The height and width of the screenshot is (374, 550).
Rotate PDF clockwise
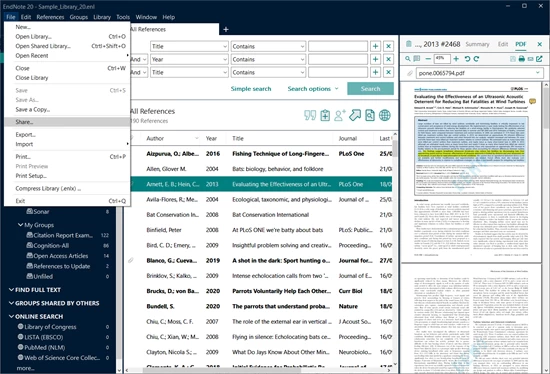[x=476, y=59]
